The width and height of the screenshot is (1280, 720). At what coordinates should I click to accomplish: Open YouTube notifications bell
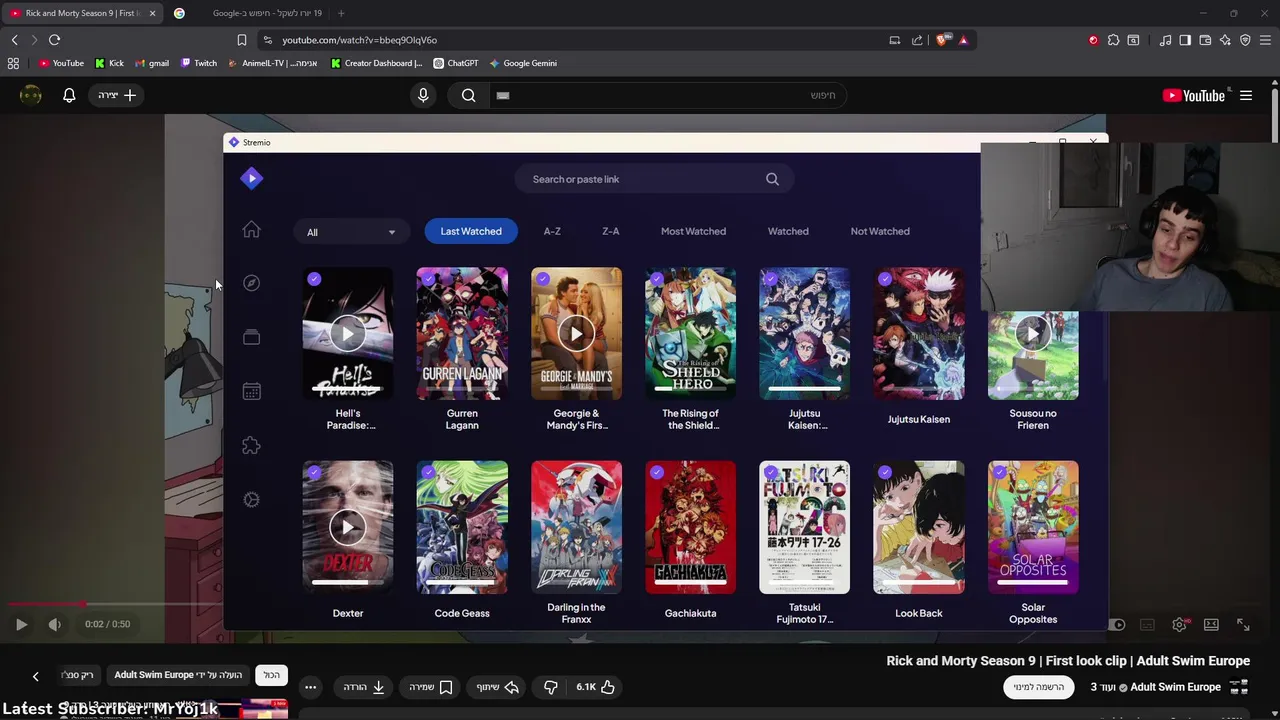pyautogui.click(x=69, y=95)
